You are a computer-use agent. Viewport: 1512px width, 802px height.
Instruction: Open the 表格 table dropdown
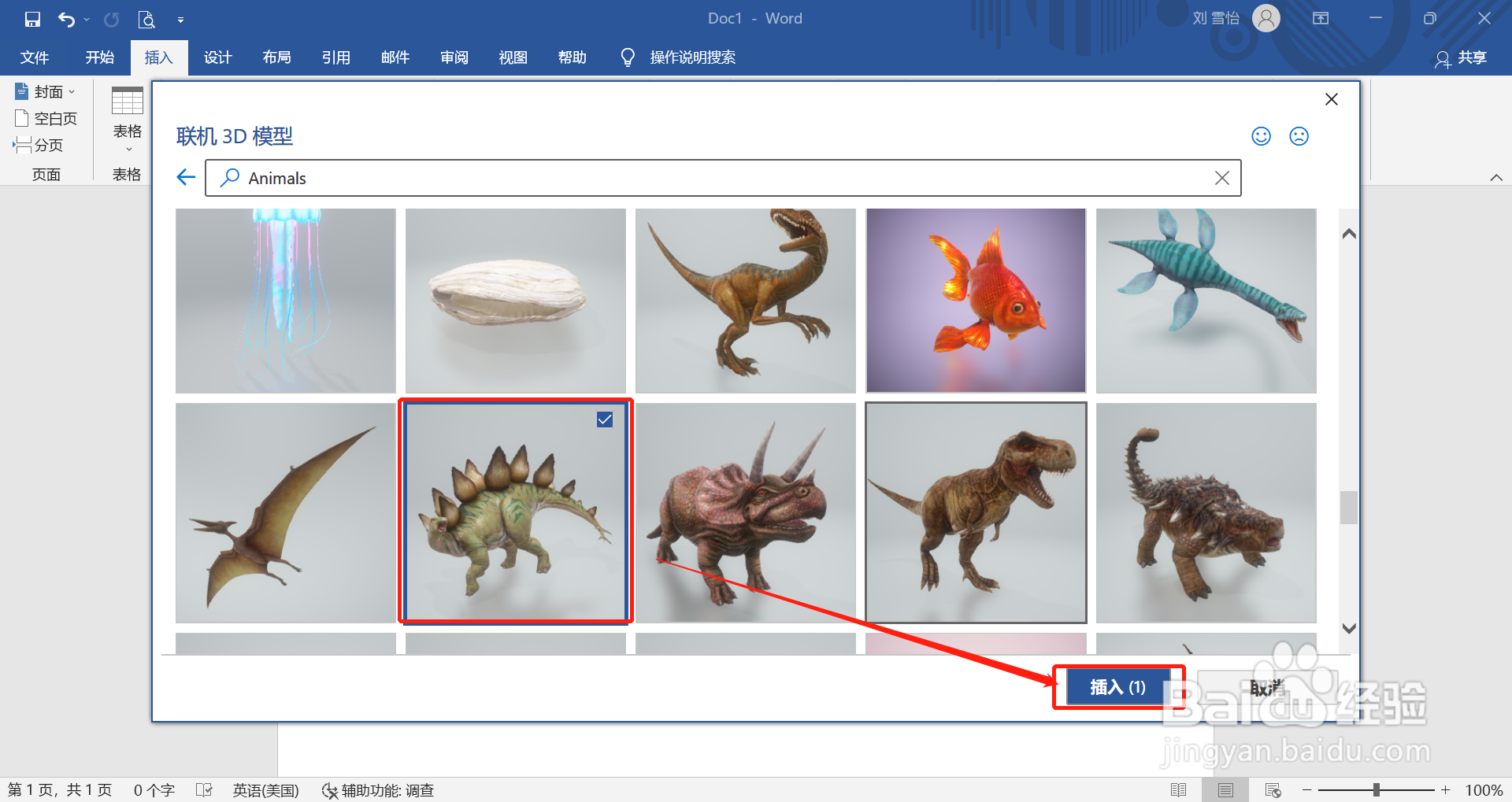pyautogui.click(x=127, y=119)
